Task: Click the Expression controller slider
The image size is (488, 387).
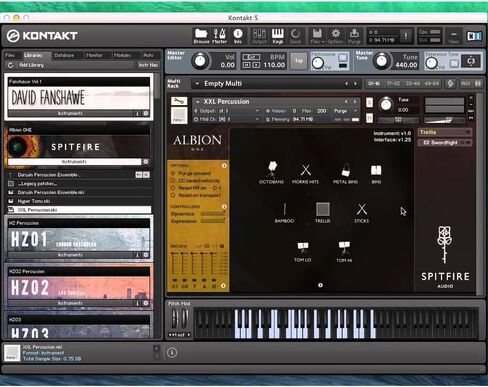Action: tap(213, 221)
